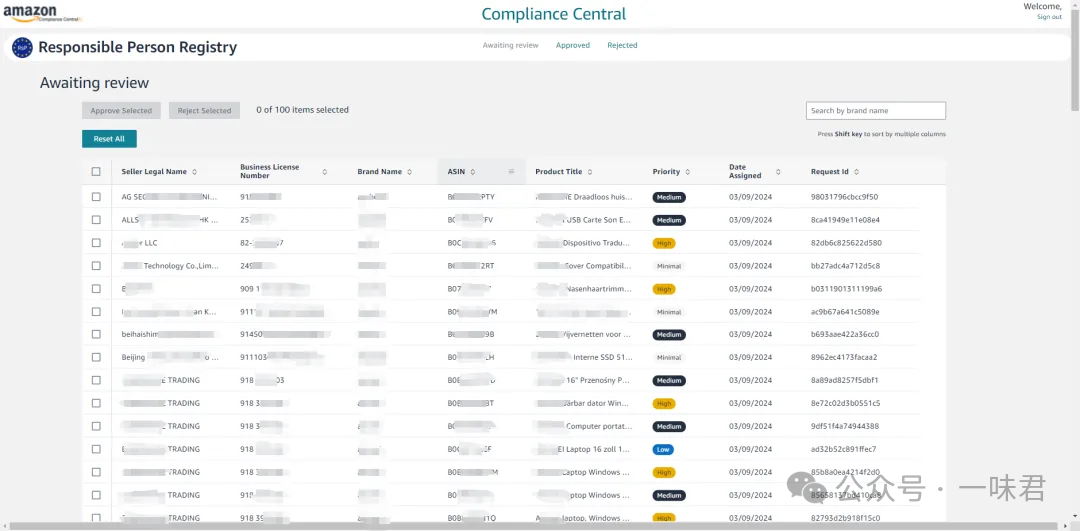Image resolution: width=1080 pixels, height=531 pixels.
Task: Check the row with request b0311901311199a6
Action: tap(96, 289)
